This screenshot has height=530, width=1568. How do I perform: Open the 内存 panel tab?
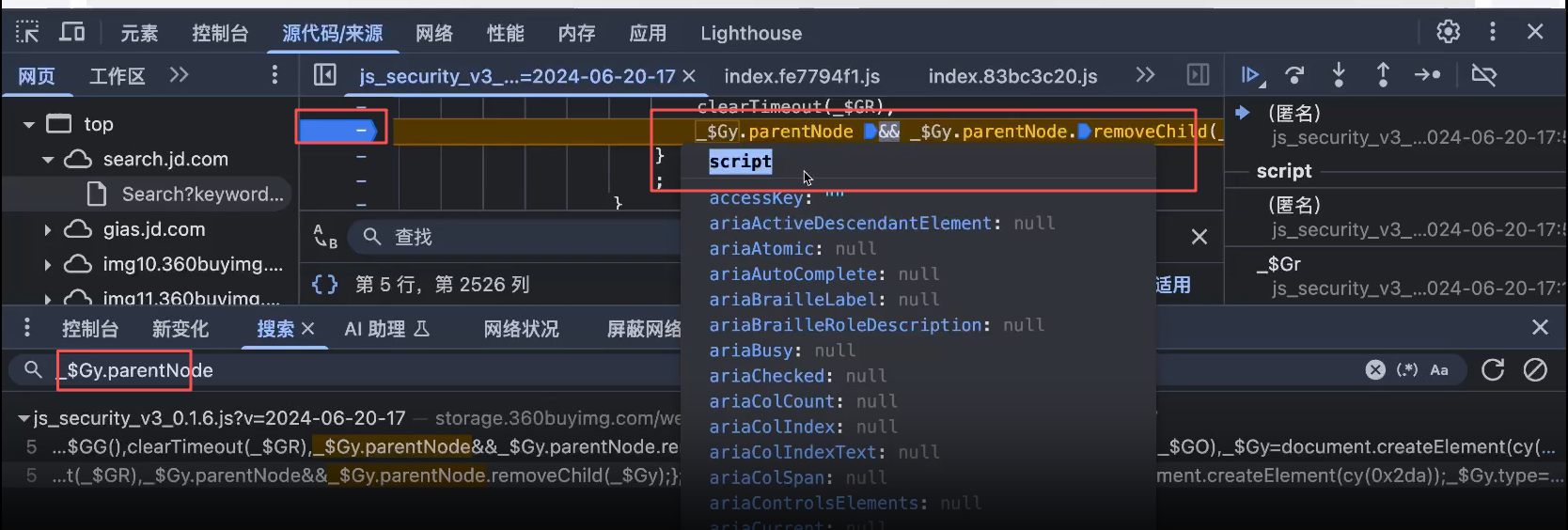point(576,34)
